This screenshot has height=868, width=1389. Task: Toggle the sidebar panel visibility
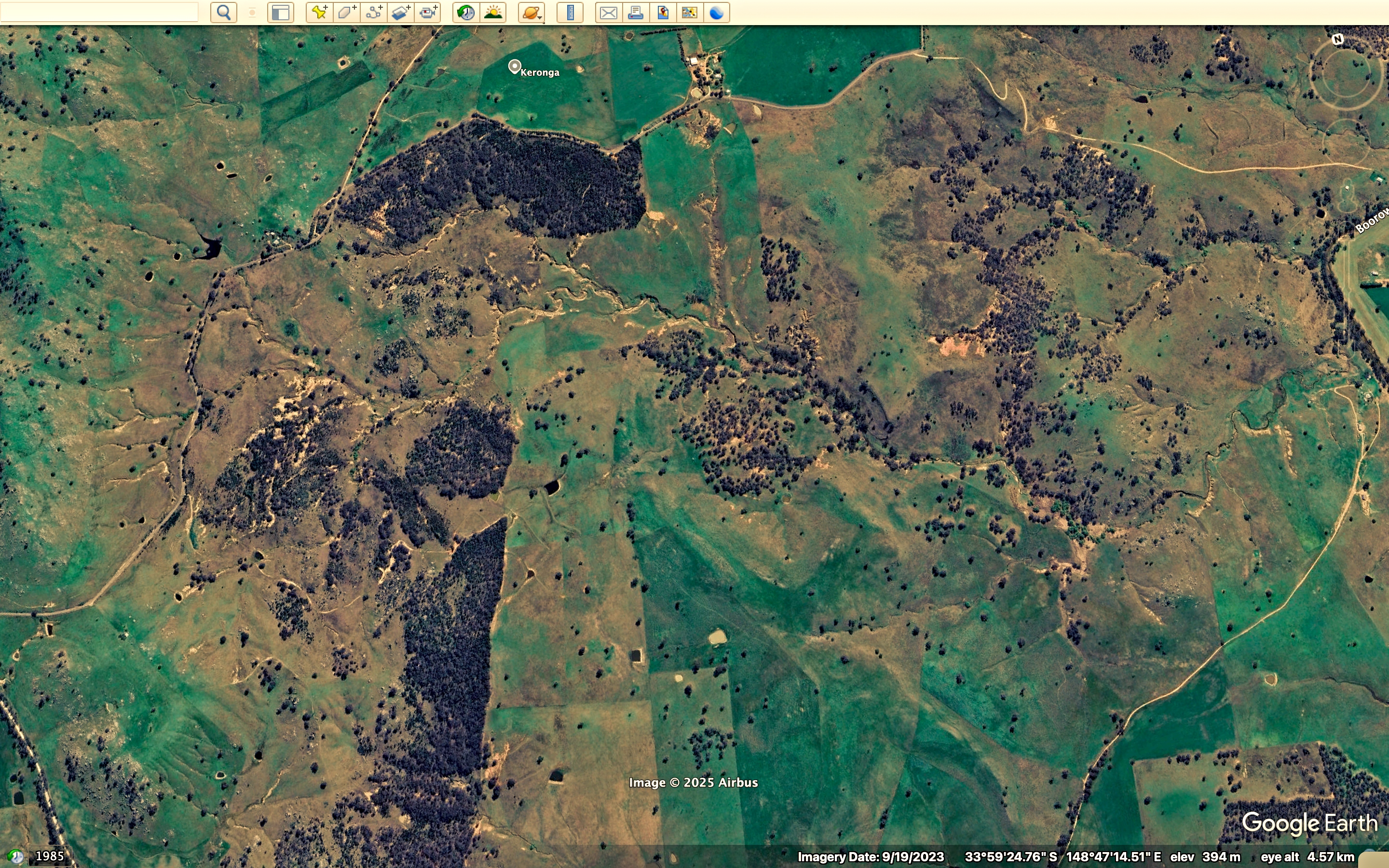point(281,13)
